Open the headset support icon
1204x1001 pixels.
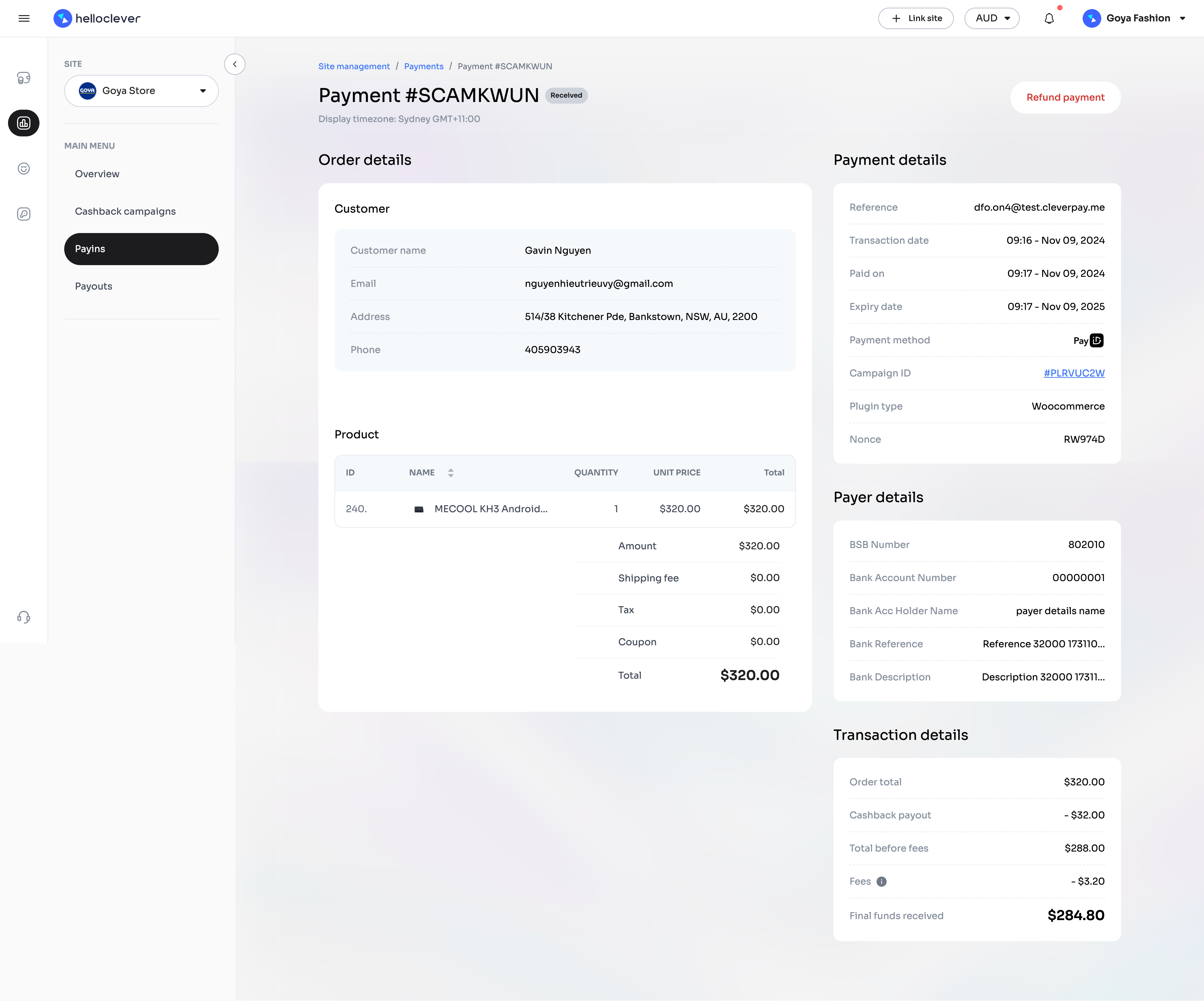tap(23, 617)
